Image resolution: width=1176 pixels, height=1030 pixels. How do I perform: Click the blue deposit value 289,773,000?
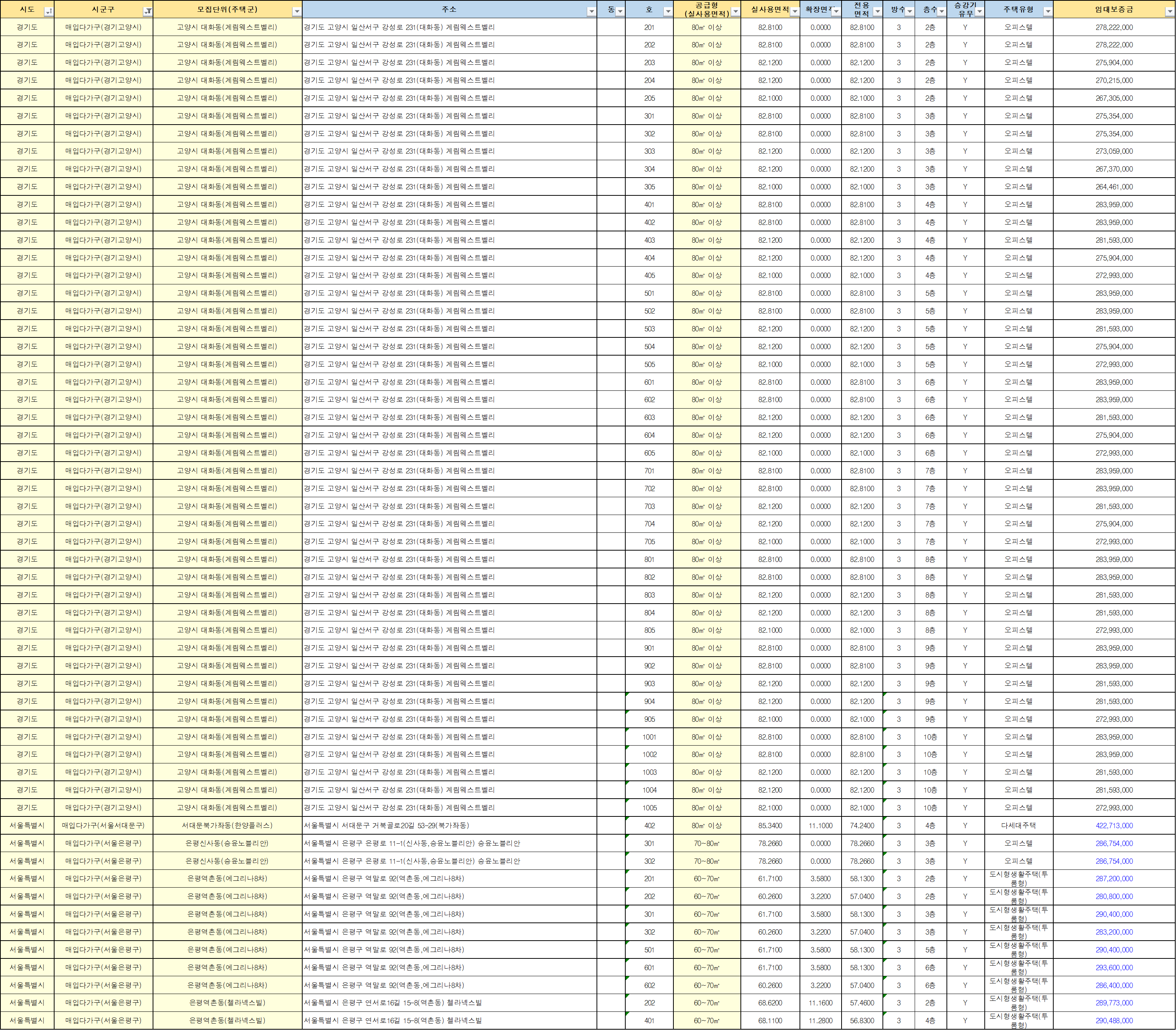point(1114,1002)
